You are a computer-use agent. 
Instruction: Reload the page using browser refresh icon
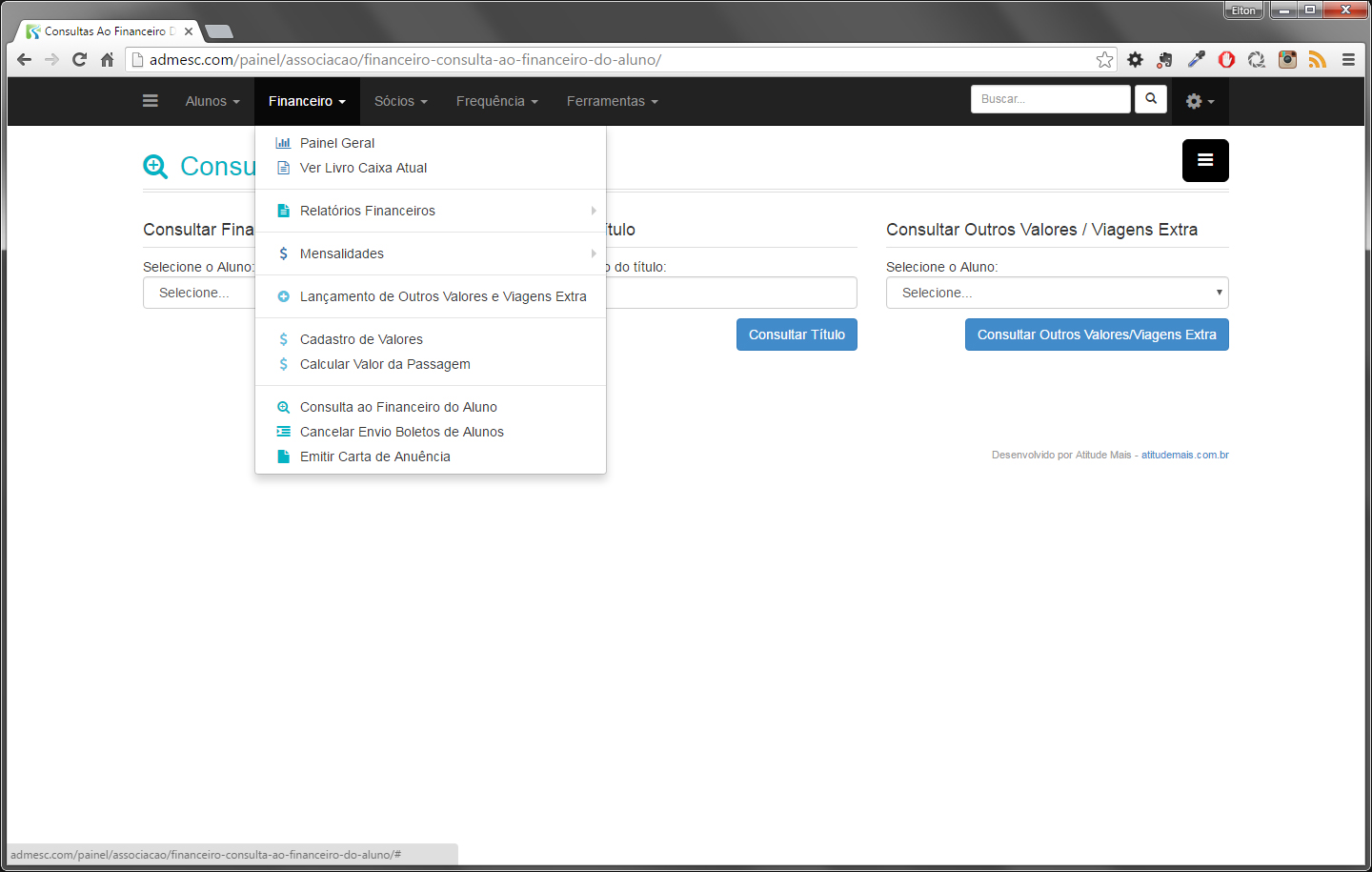coord(79,60)
